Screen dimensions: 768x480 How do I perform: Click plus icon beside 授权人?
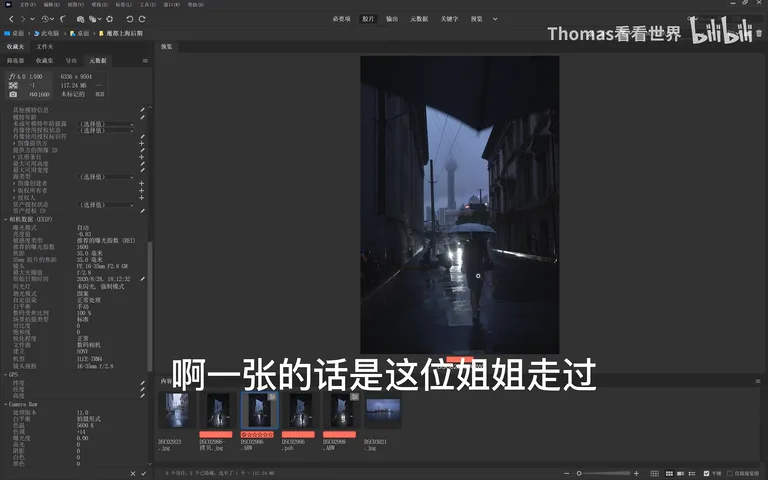click(x=142, y=197)
